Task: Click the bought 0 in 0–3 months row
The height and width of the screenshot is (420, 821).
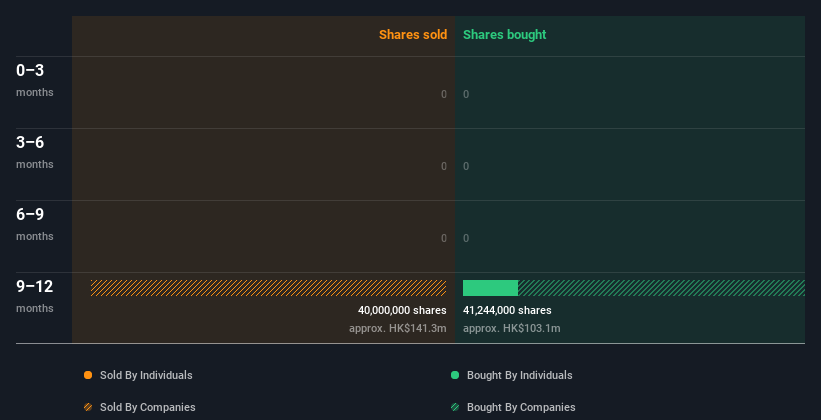Action: pyautogui.click(x=466, y=94)
